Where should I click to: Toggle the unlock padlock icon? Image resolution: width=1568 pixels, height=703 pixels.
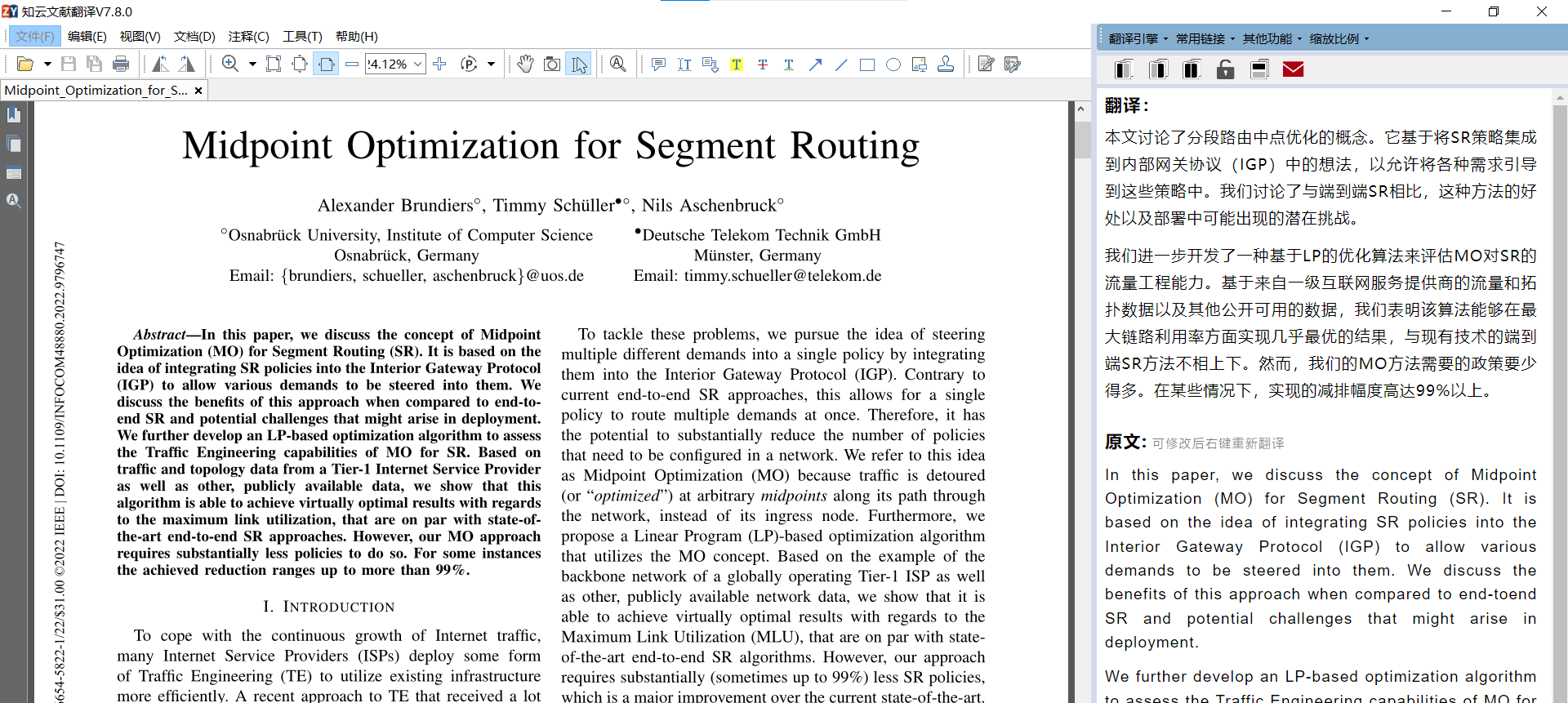click(x=1225, y=69)
